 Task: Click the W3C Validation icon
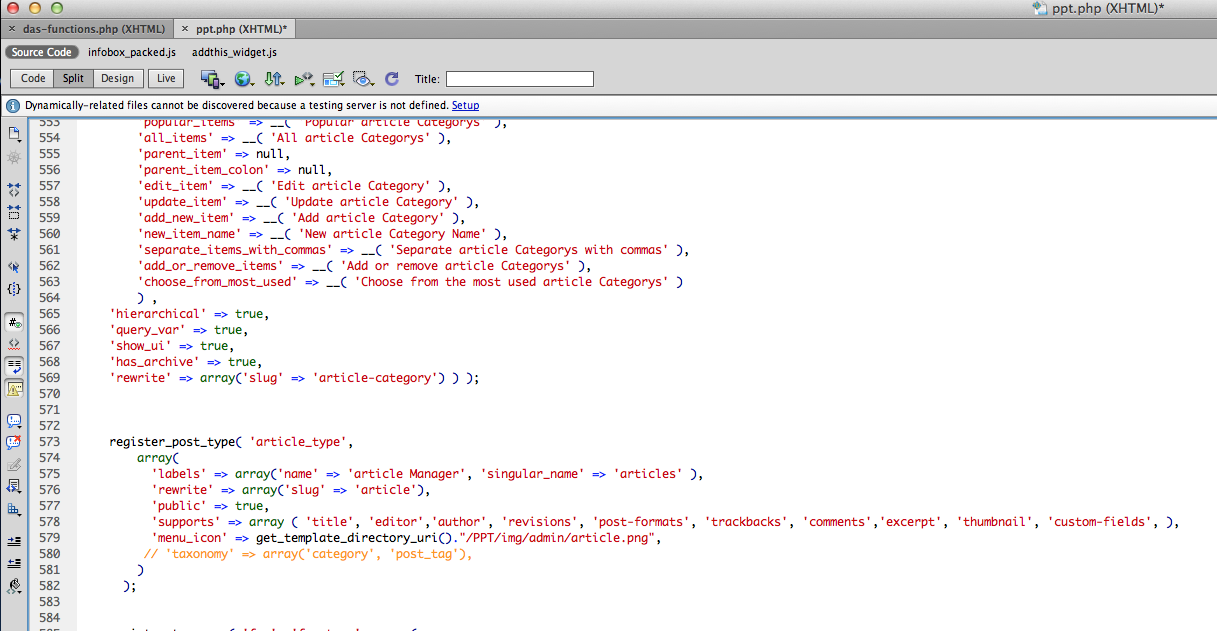305,79
